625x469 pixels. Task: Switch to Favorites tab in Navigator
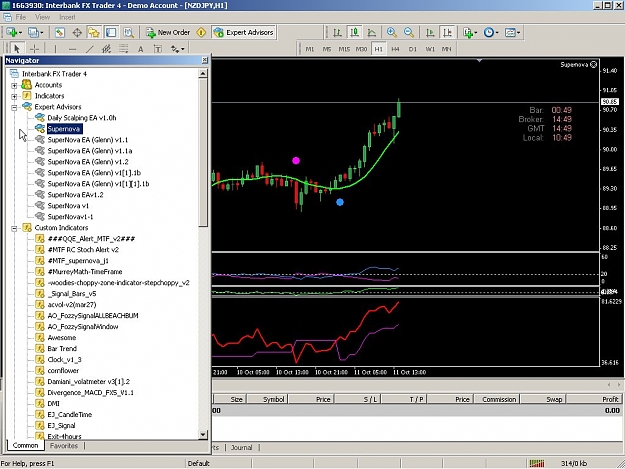(x=64, y=446)
